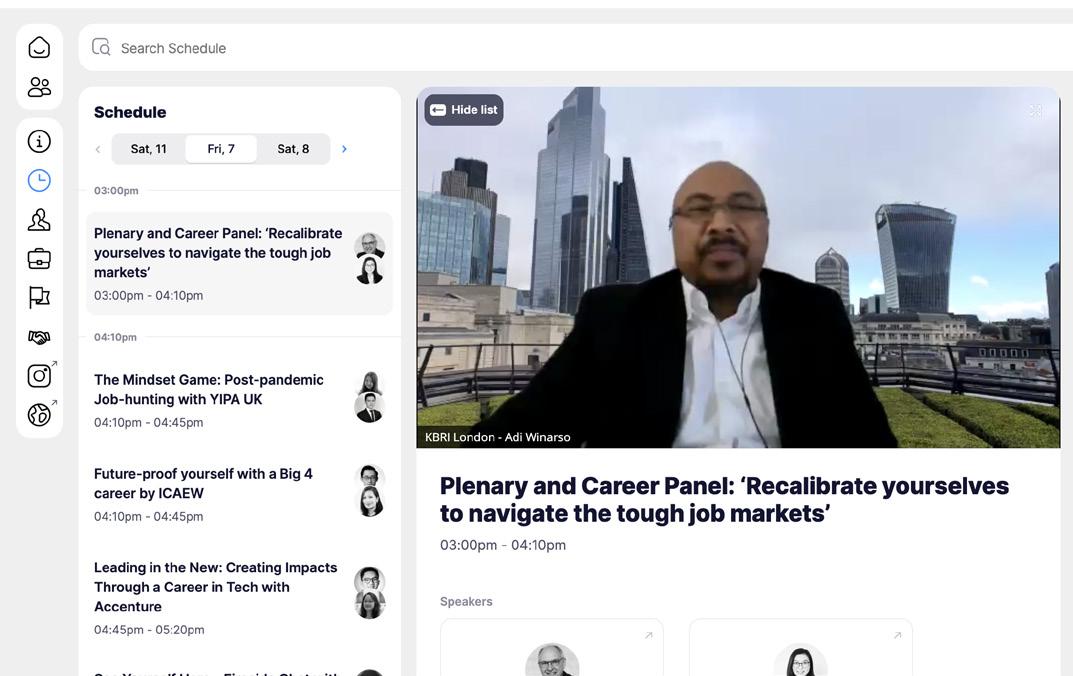
Task: Open the Instagram external link icon
Action: click(x=40, y=375)
